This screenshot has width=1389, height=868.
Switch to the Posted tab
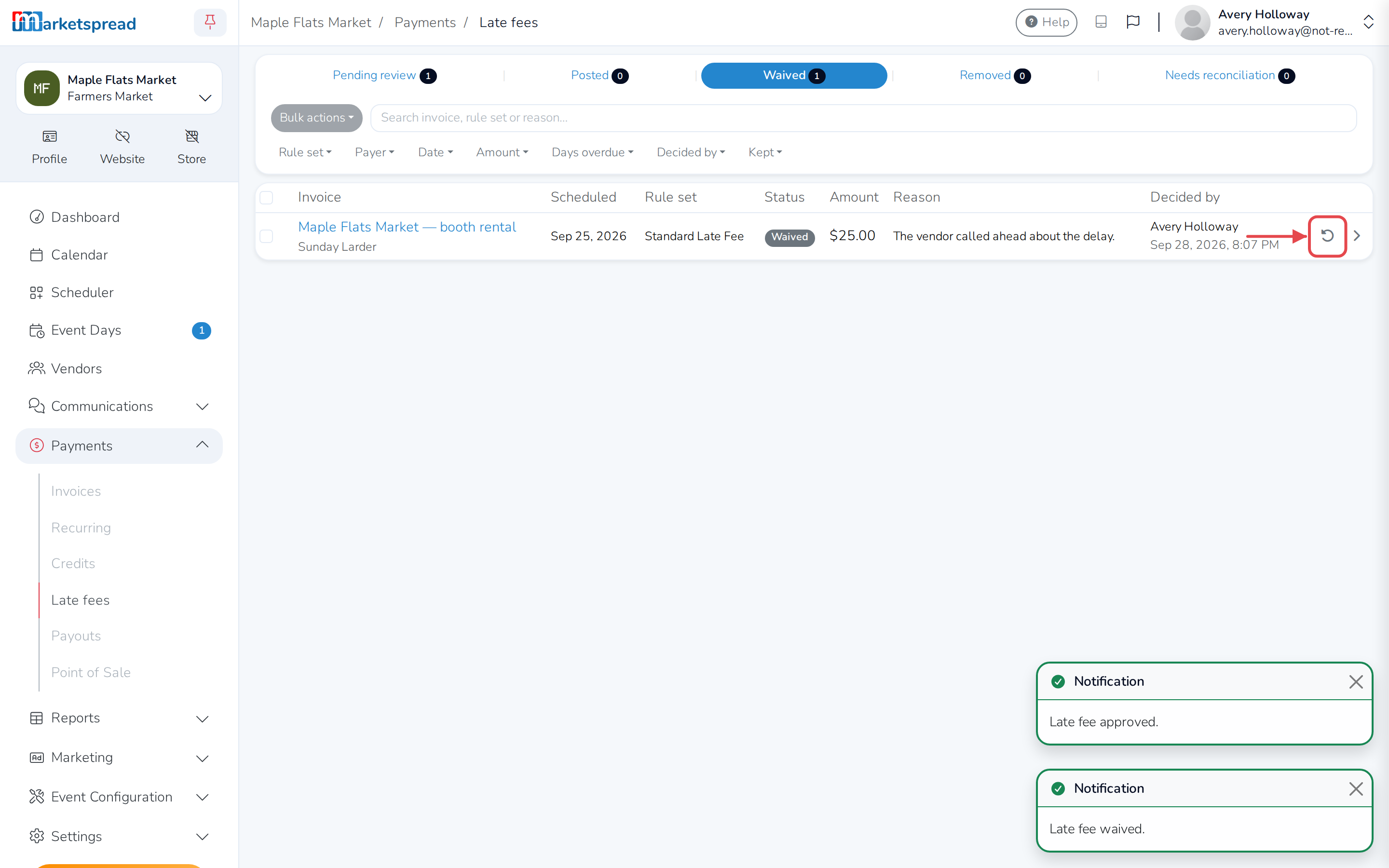coord(599,75)
